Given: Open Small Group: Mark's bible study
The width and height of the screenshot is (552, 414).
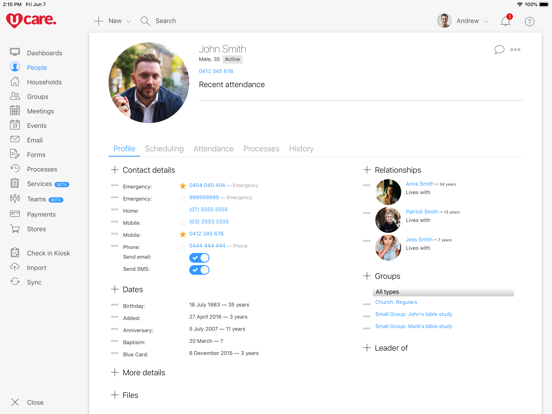Looking at the screenshot, I should tap(414, 326).
